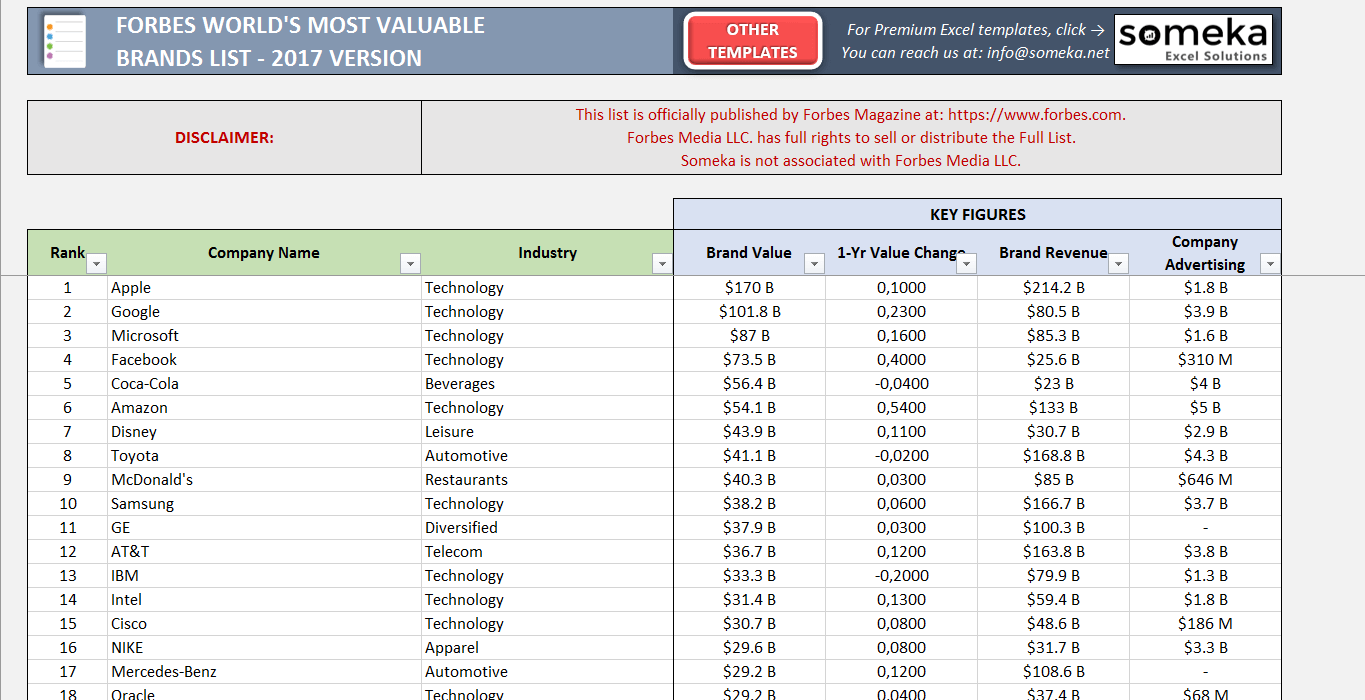Open the Brand Revenue filter dropdown

(1118, 264)
